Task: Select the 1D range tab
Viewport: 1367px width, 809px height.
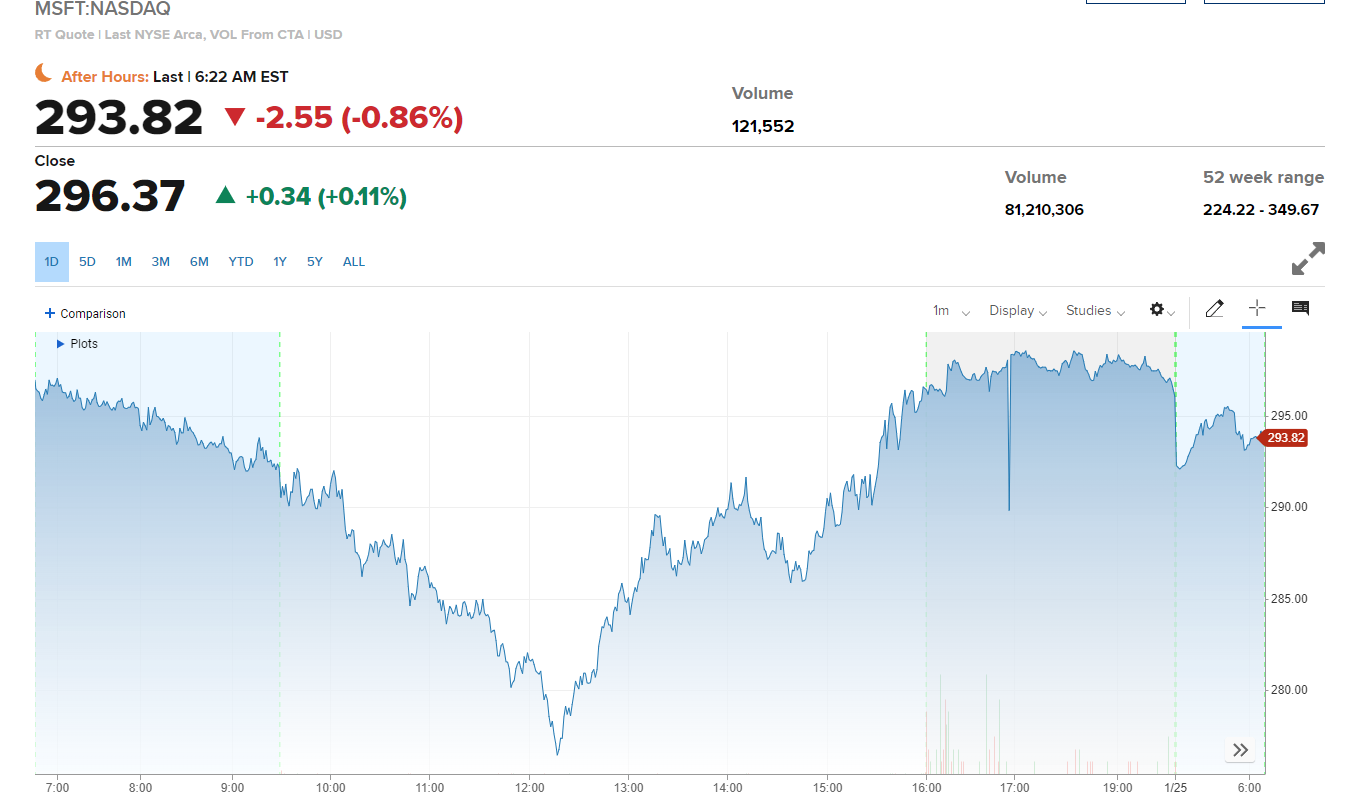Action: [52, 262]
